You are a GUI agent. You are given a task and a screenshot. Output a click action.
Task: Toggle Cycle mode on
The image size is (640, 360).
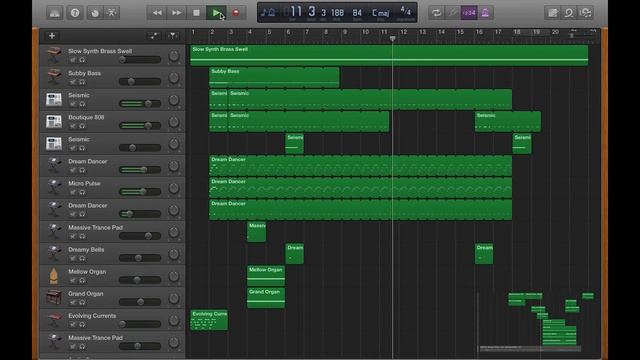click(x=436, y=13)
